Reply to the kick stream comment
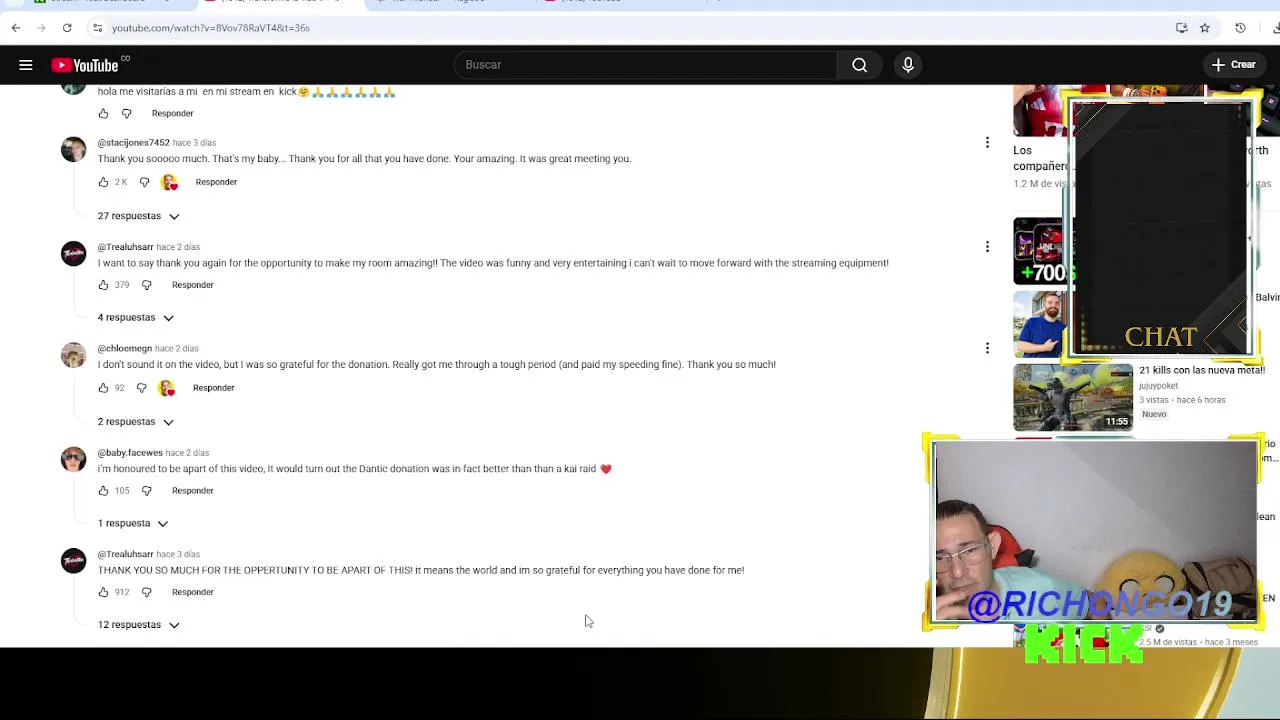This screenshot has height=720, width=1280. [172, 114]
